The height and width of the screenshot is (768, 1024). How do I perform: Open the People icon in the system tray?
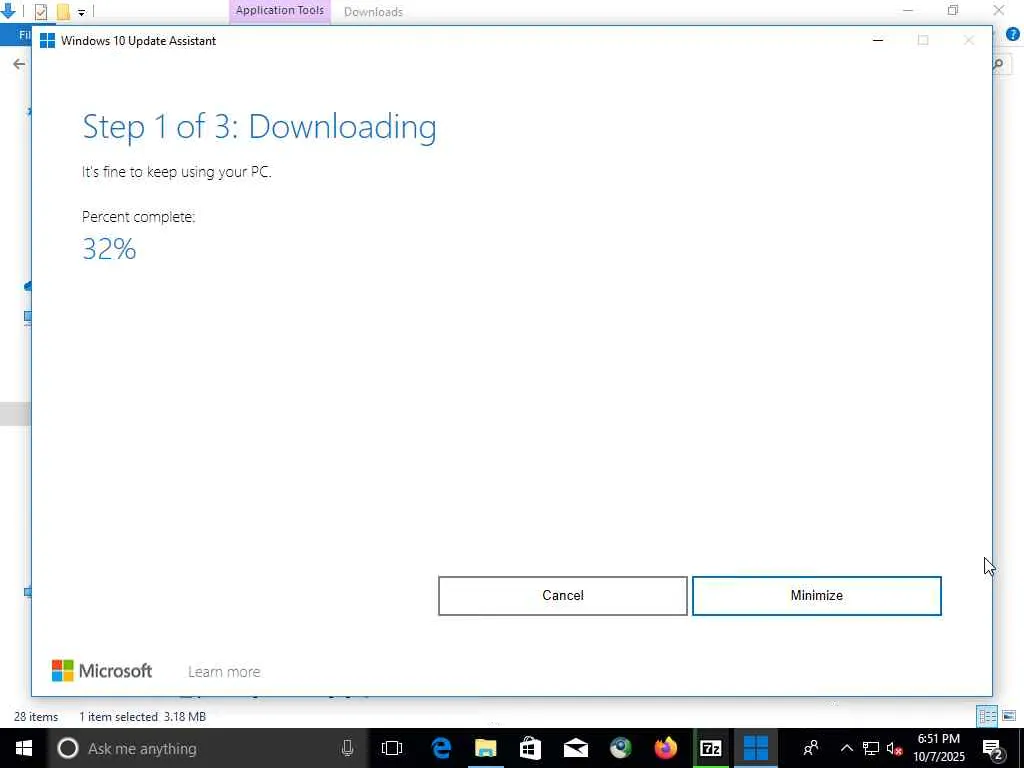coord(810,748)
